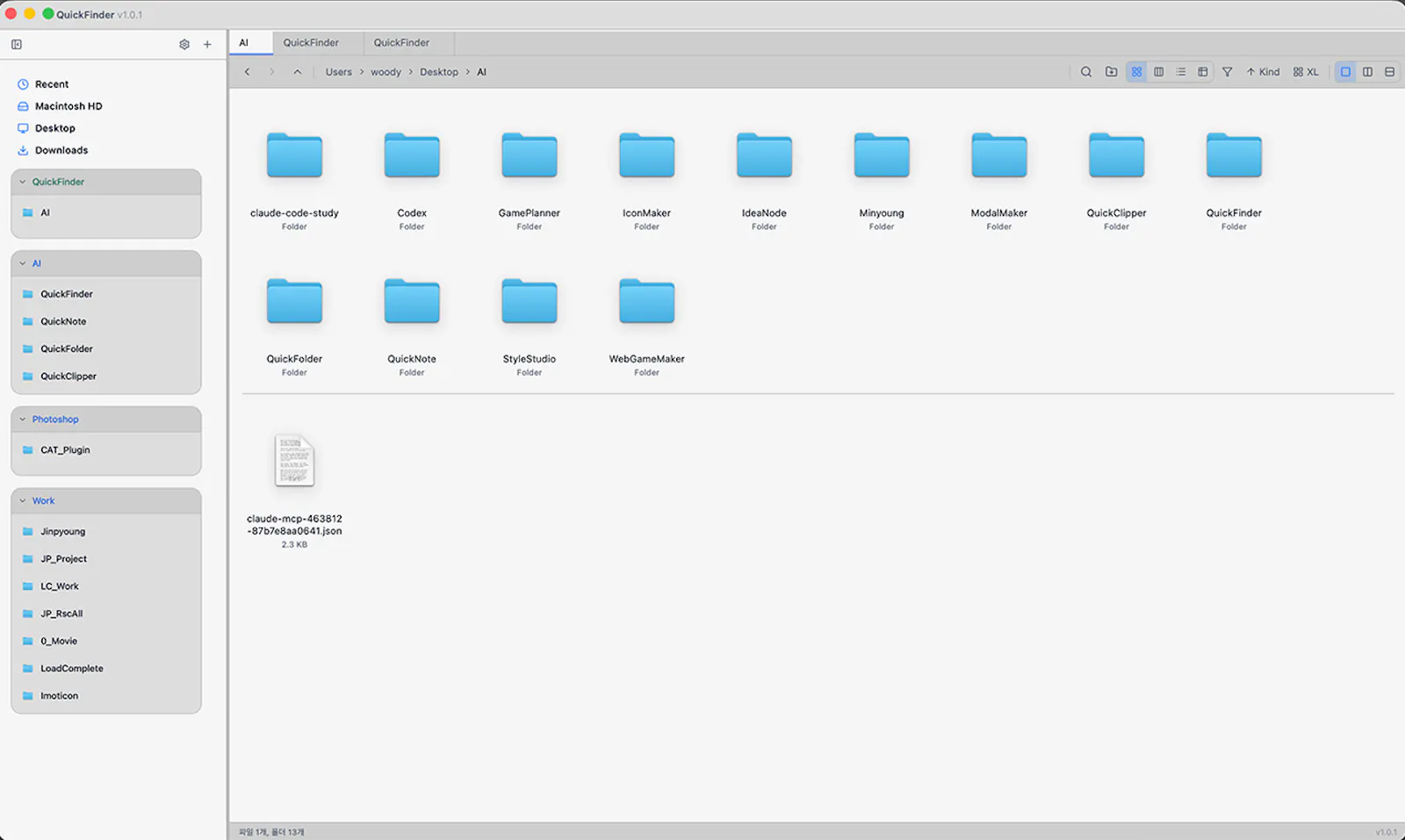This screenshot has width=1405, height=840.
Task: Add a new sidebar group with plus icon
Action: coord(207,44)
